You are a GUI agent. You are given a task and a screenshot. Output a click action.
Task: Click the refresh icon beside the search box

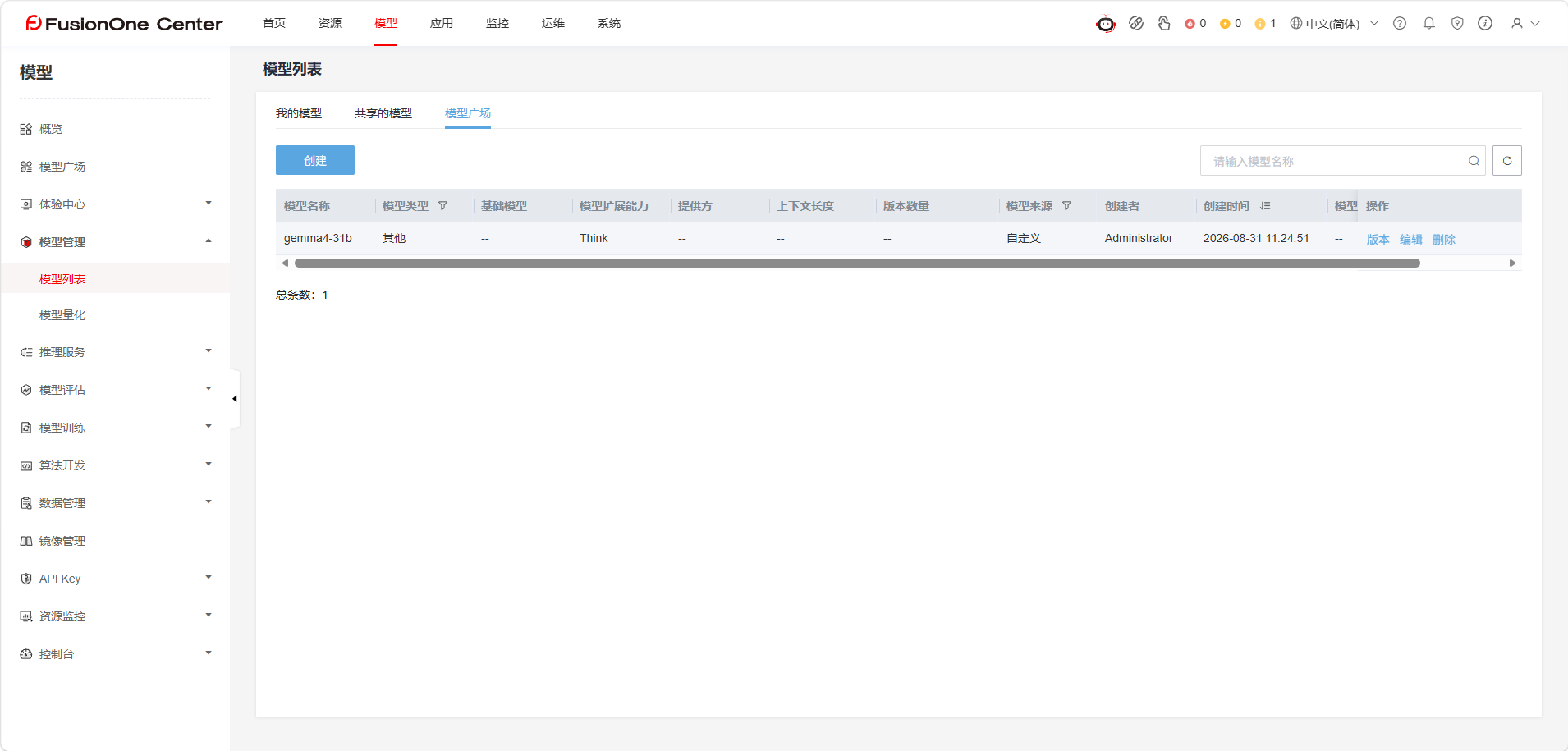click(1507, 161)
